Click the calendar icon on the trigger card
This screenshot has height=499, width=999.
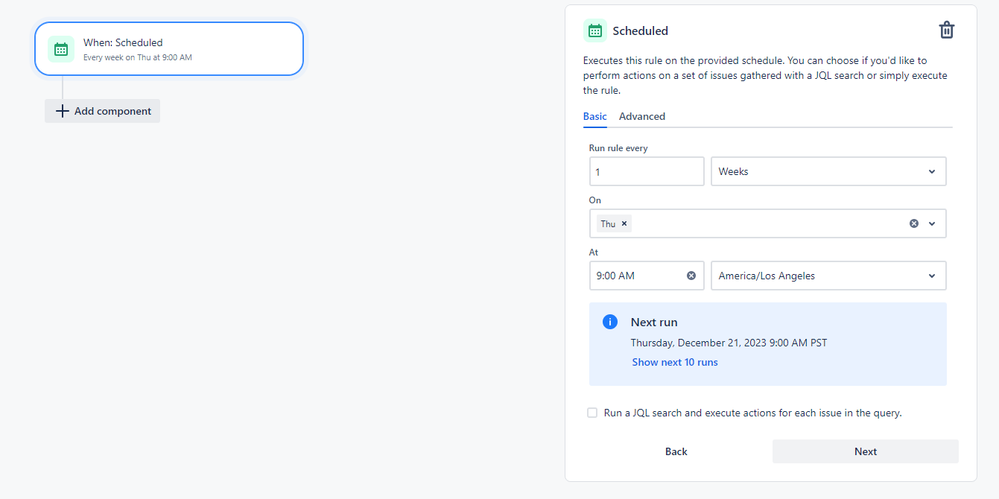click(60, 48)
